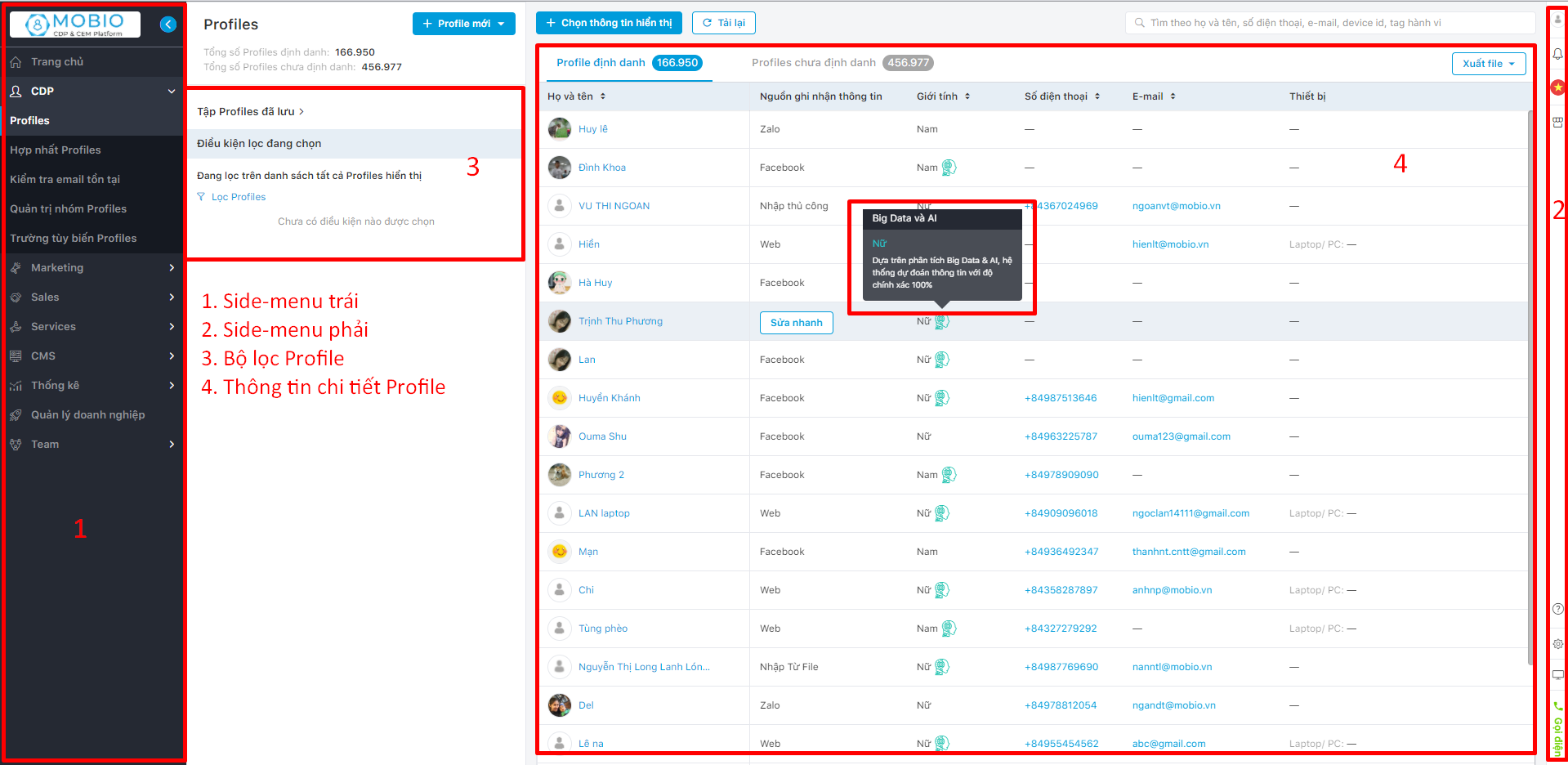Image resolution: width=1568 pixels, height=765 pixels.
Task: Click the Thống kê chart icon
Action: click(x=16, y=386)
